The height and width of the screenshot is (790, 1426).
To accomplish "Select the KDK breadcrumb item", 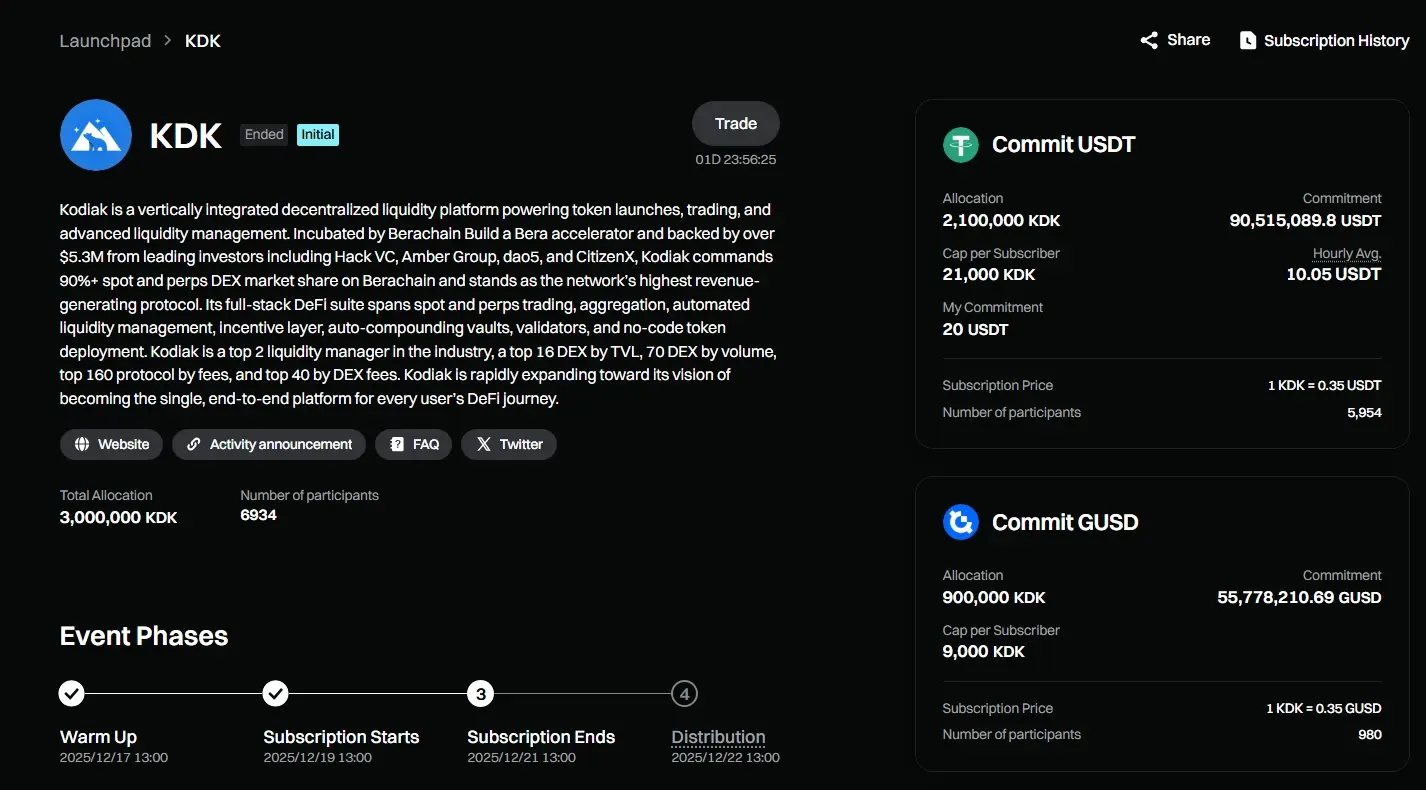I will 203,41.
